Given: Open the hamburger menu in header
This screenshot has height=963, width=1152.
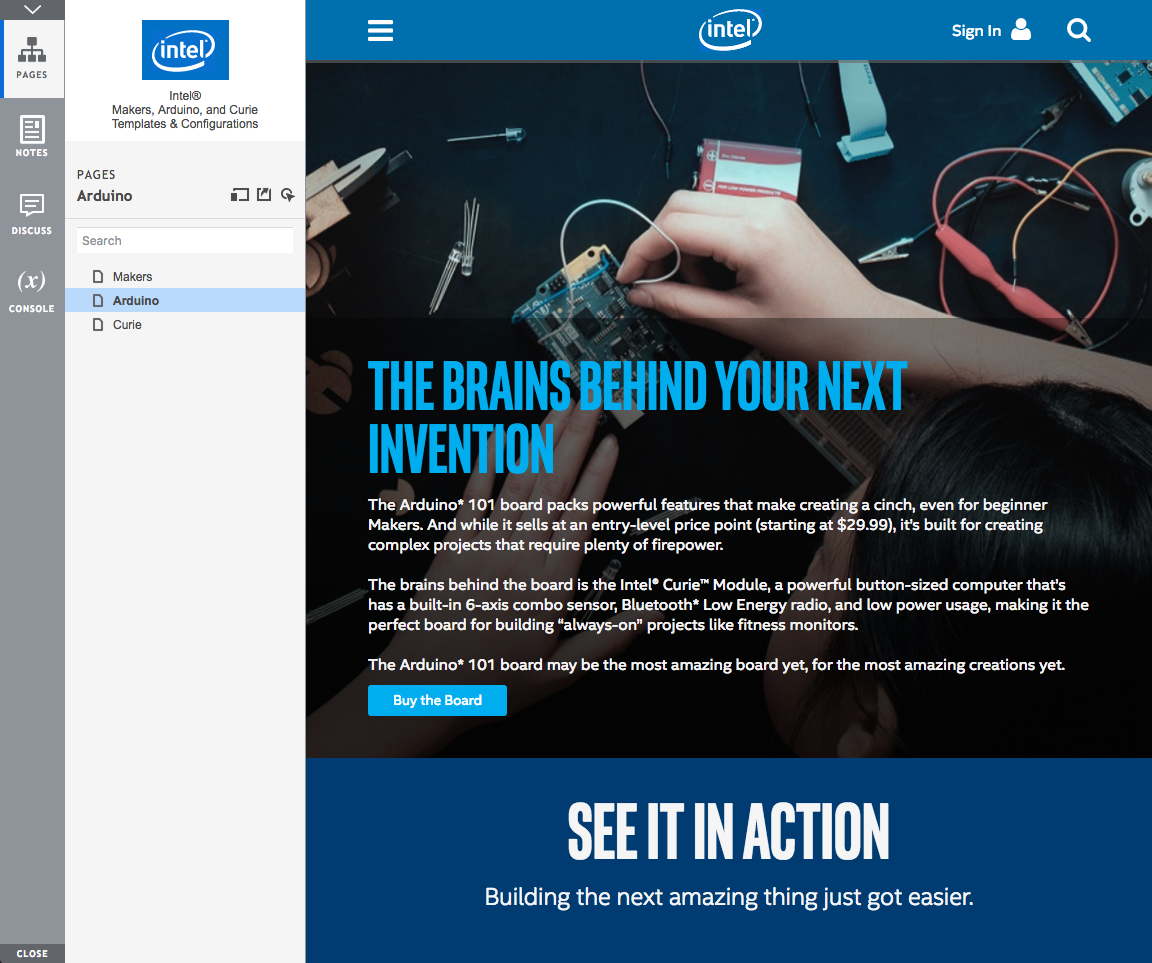Looking at the screenshot, I should (381, 30).
